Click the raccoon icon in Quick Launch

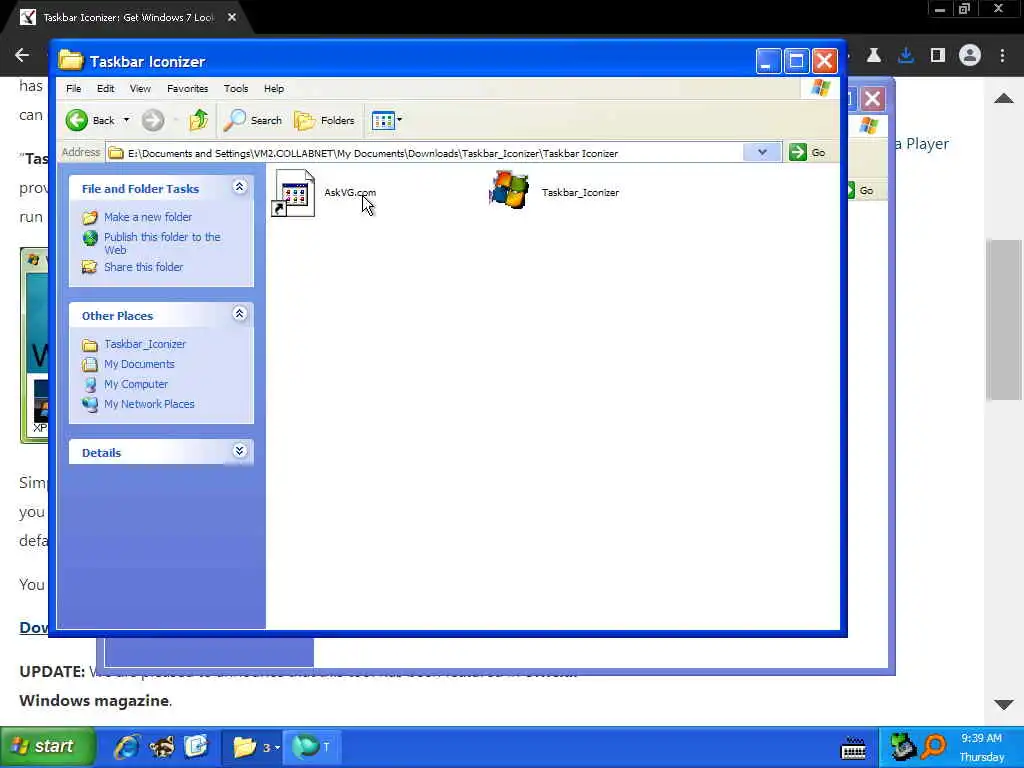(x=161, y=746)
